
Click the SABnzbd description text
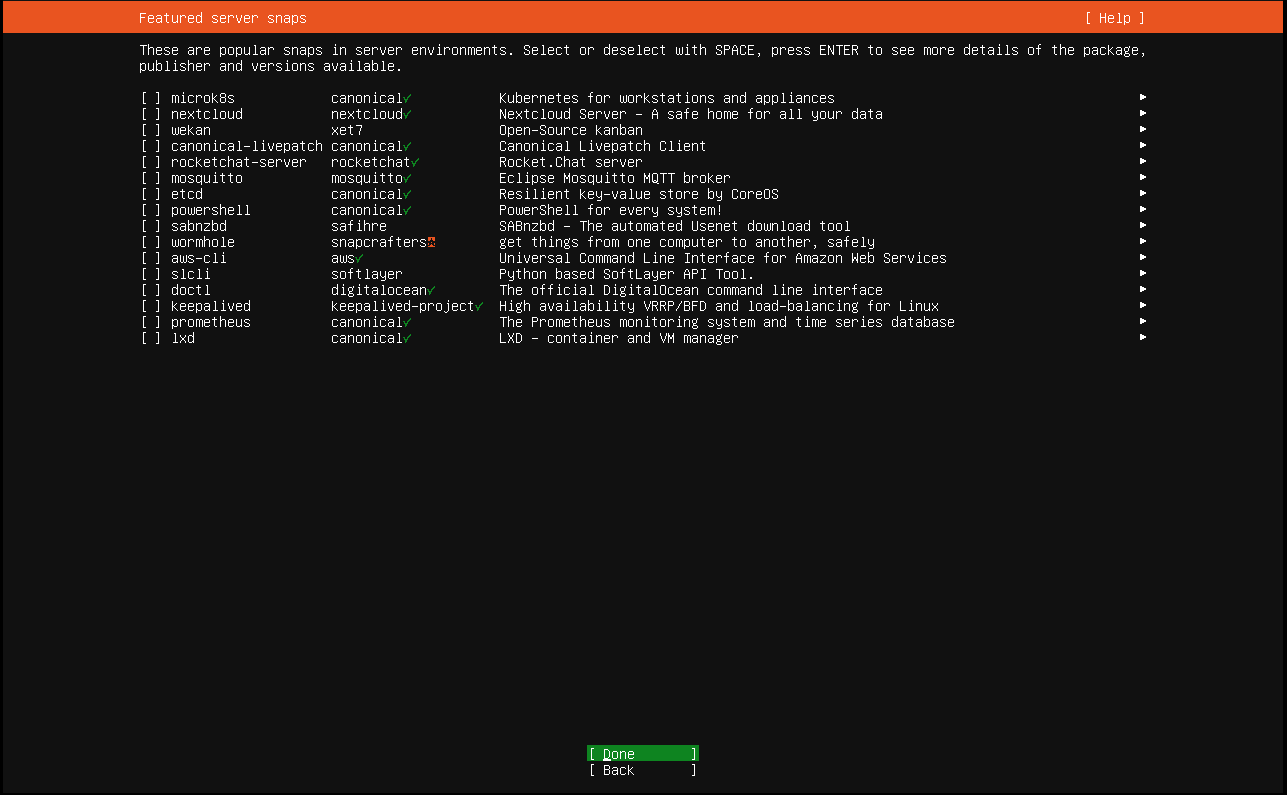pyautogui.click(x=675, y=226)
